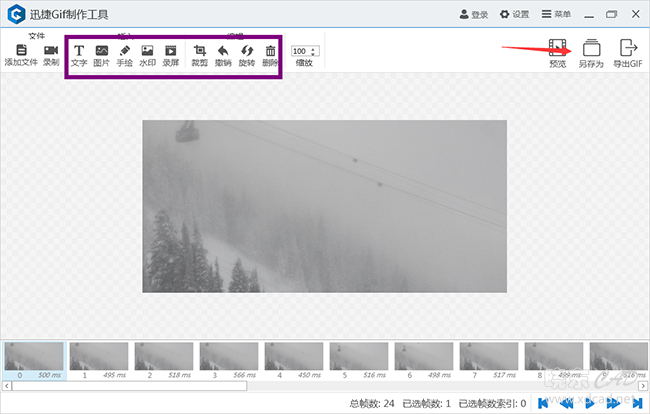Click the 已选帧数: 1 status text
Image resolution: width=650 pixels, height=414 pixels.
click(x=427, y=403)
